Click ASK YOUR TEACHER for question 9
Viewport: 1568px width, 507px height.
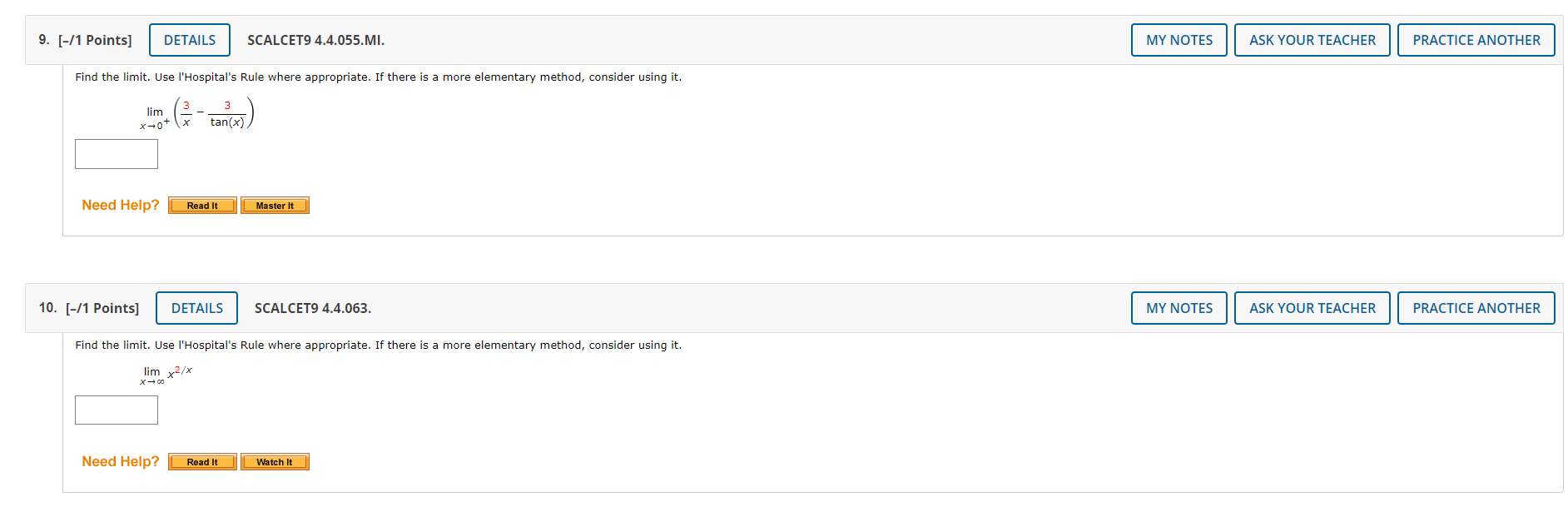click(x=1312, y=39)
